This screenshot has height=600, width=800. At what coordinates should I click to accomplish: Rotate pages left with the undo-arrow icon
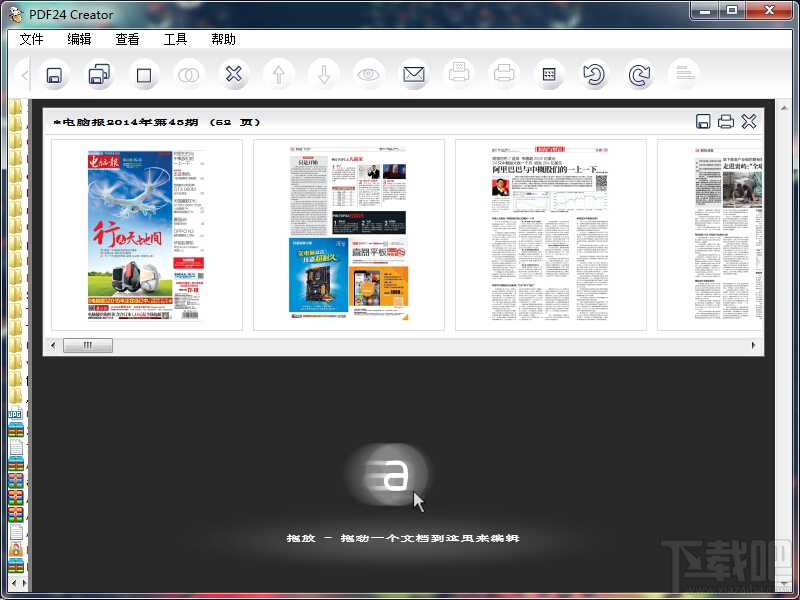[x=594, y=74]
